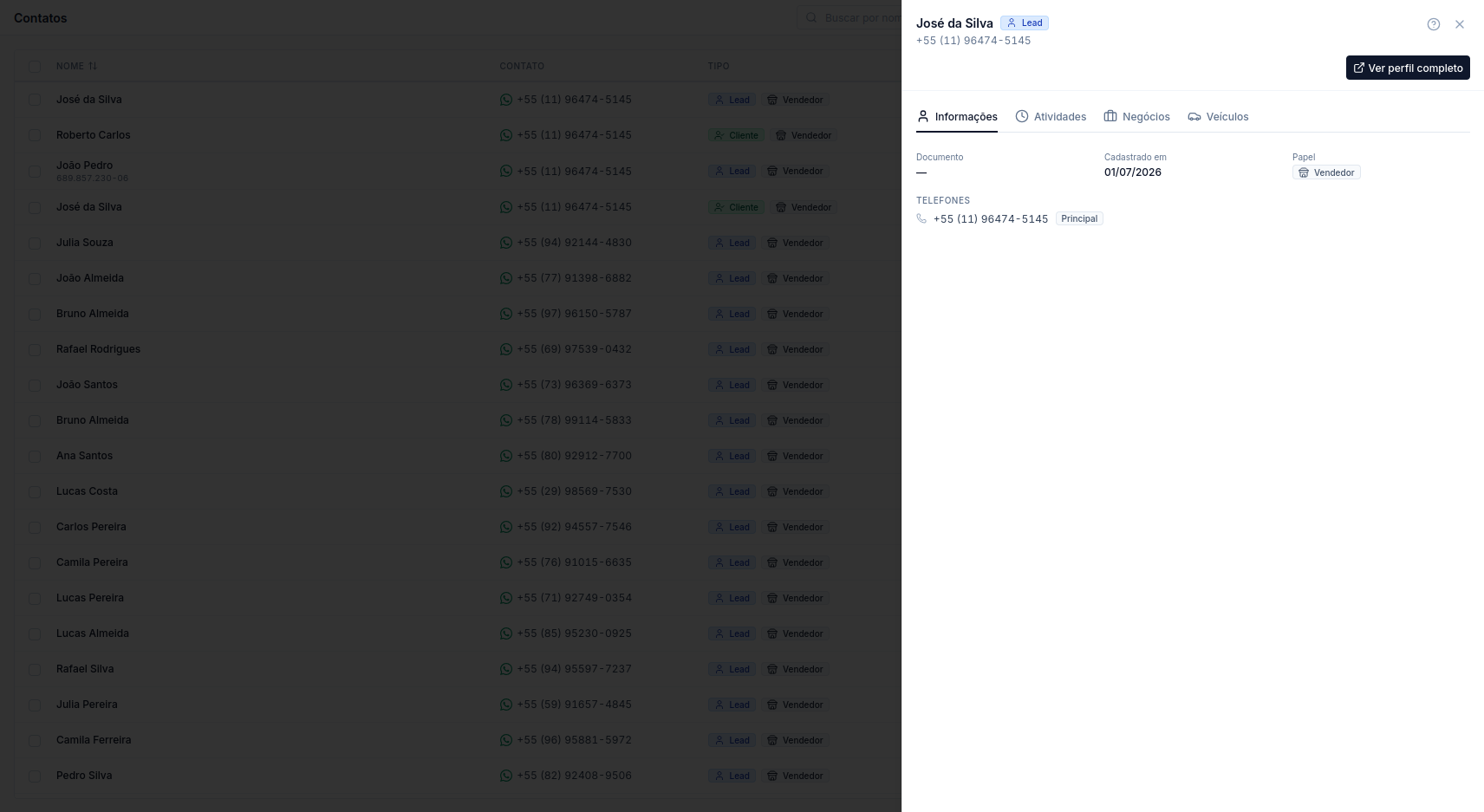The image size is (1484, 812).
Task: Tick the Ana Santos checkbox
Action: 35,456
